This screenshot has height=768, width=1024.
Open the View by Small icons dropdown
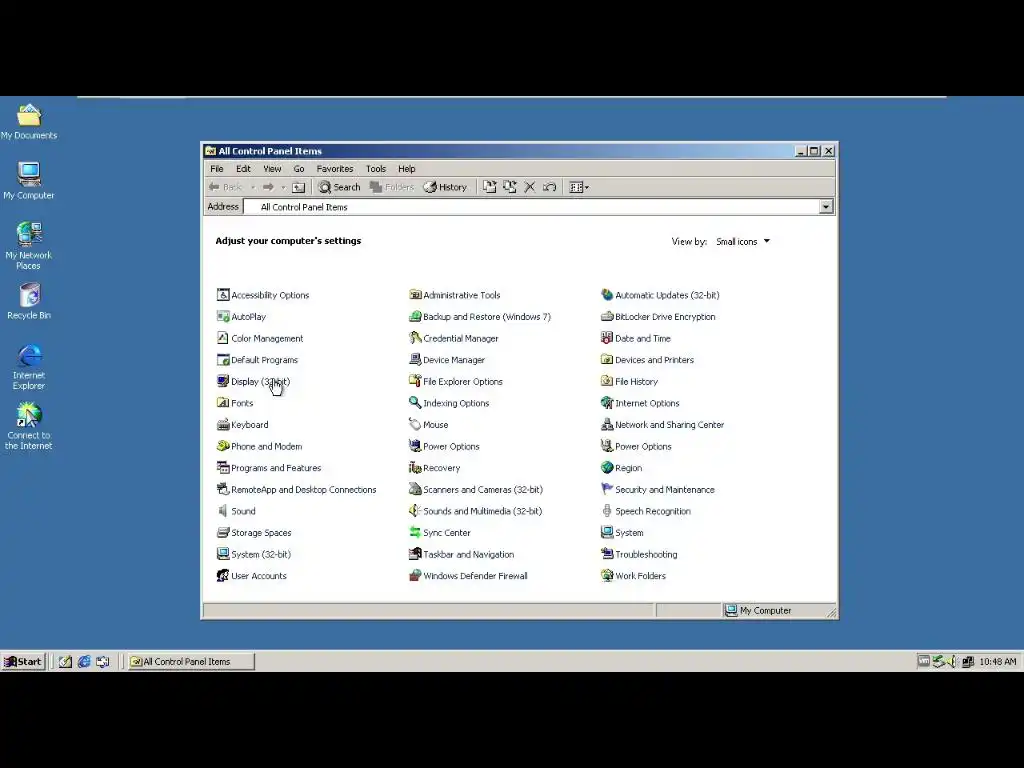[x=743, y=242]
